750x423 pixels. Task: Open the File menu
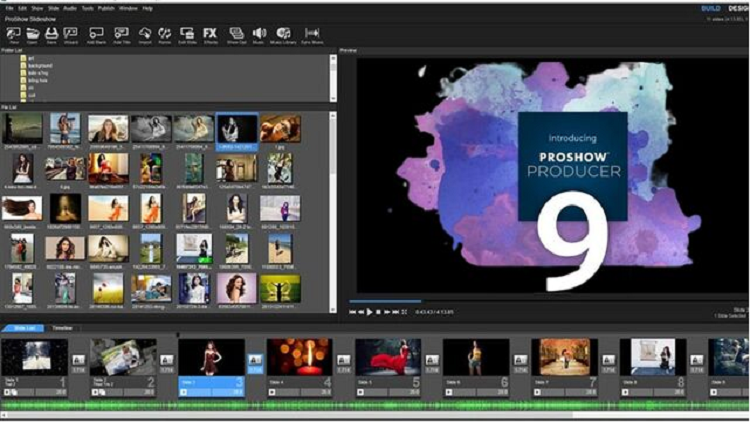(10, 9)
